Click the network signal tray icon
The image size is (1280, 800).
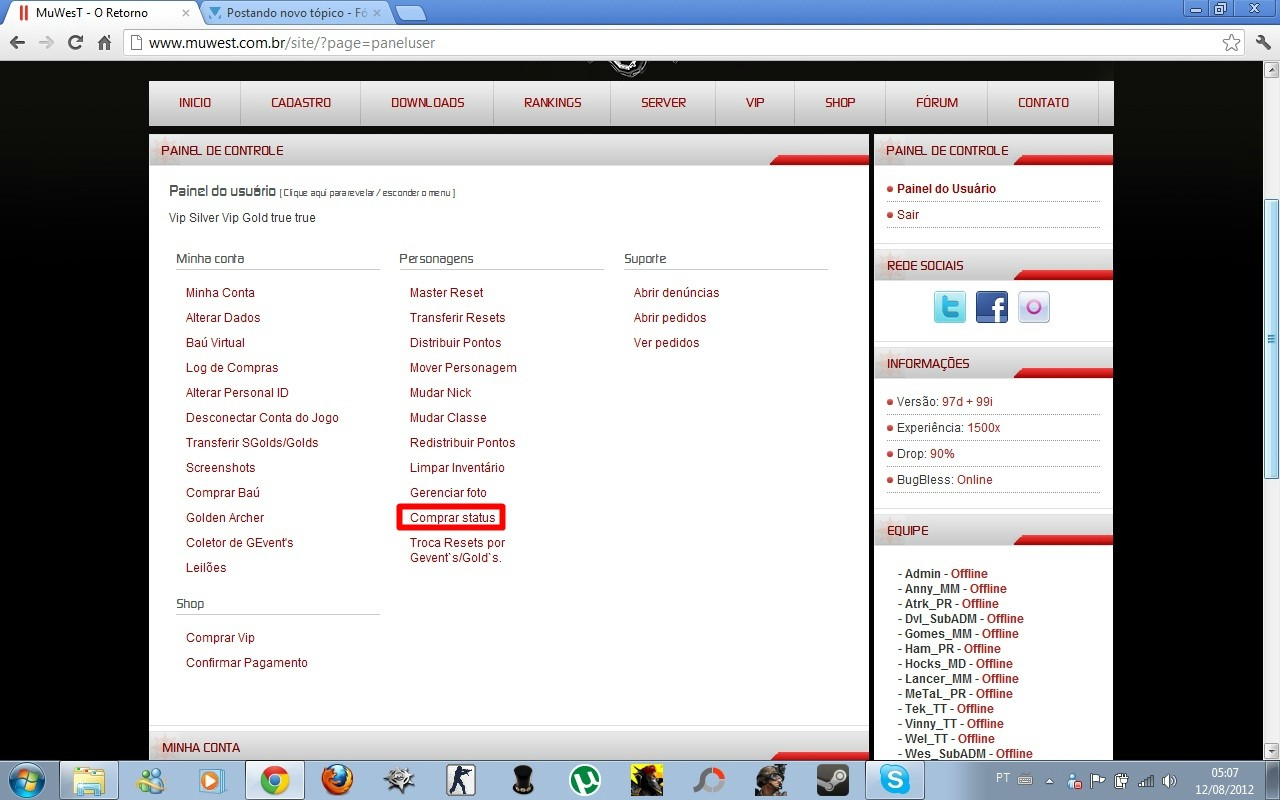click(x=1146, y=781)
